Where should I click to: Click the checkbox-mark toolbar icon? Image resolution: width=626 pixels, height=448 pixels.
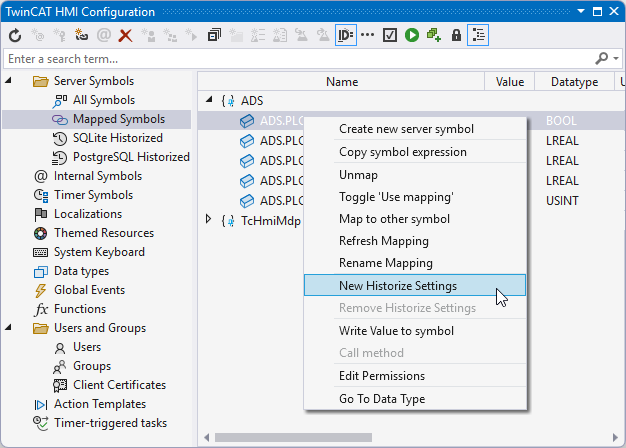[x=390, y=36]
